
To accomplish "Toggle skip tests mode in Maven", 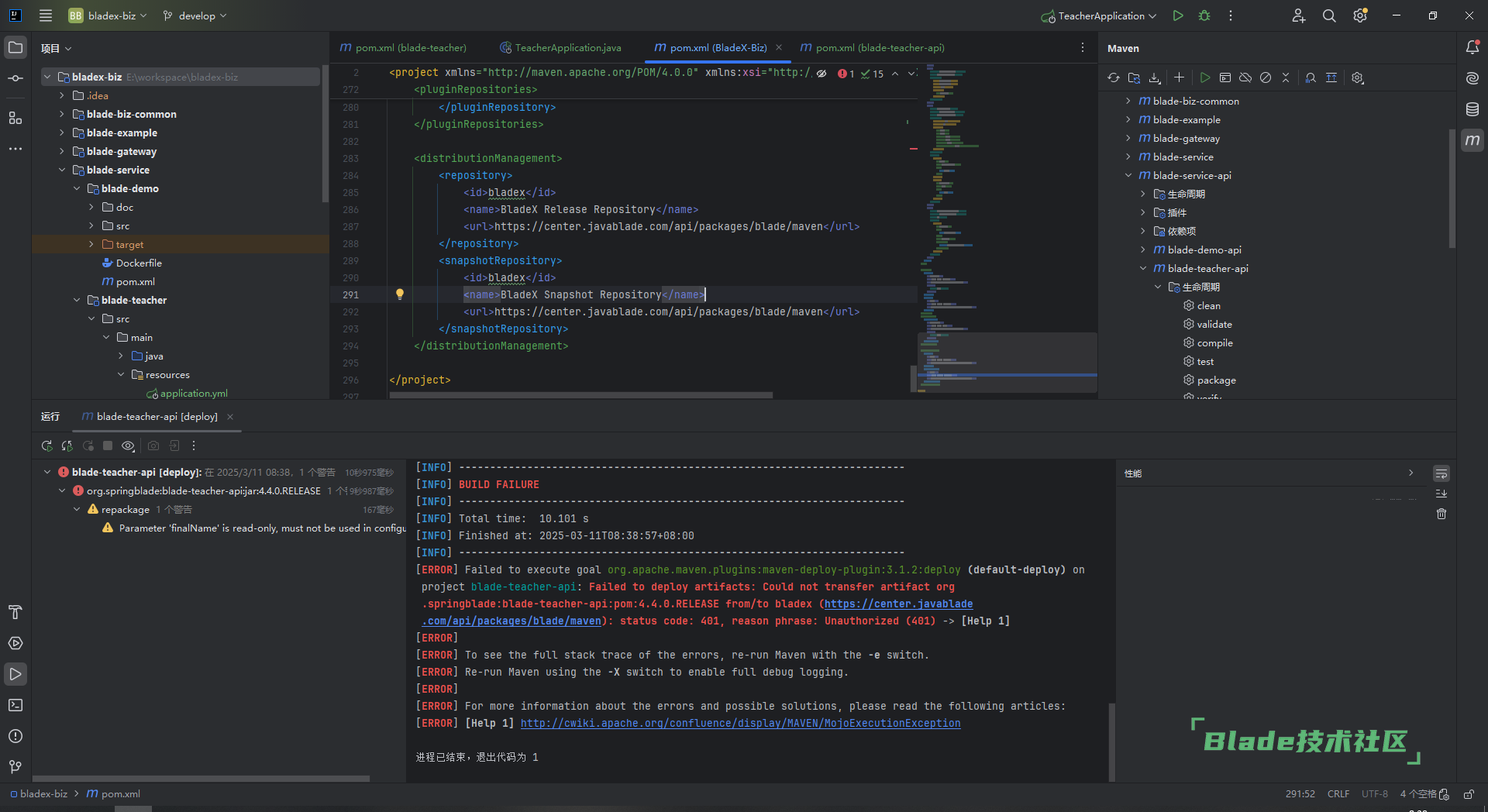I will (1266, 77).
